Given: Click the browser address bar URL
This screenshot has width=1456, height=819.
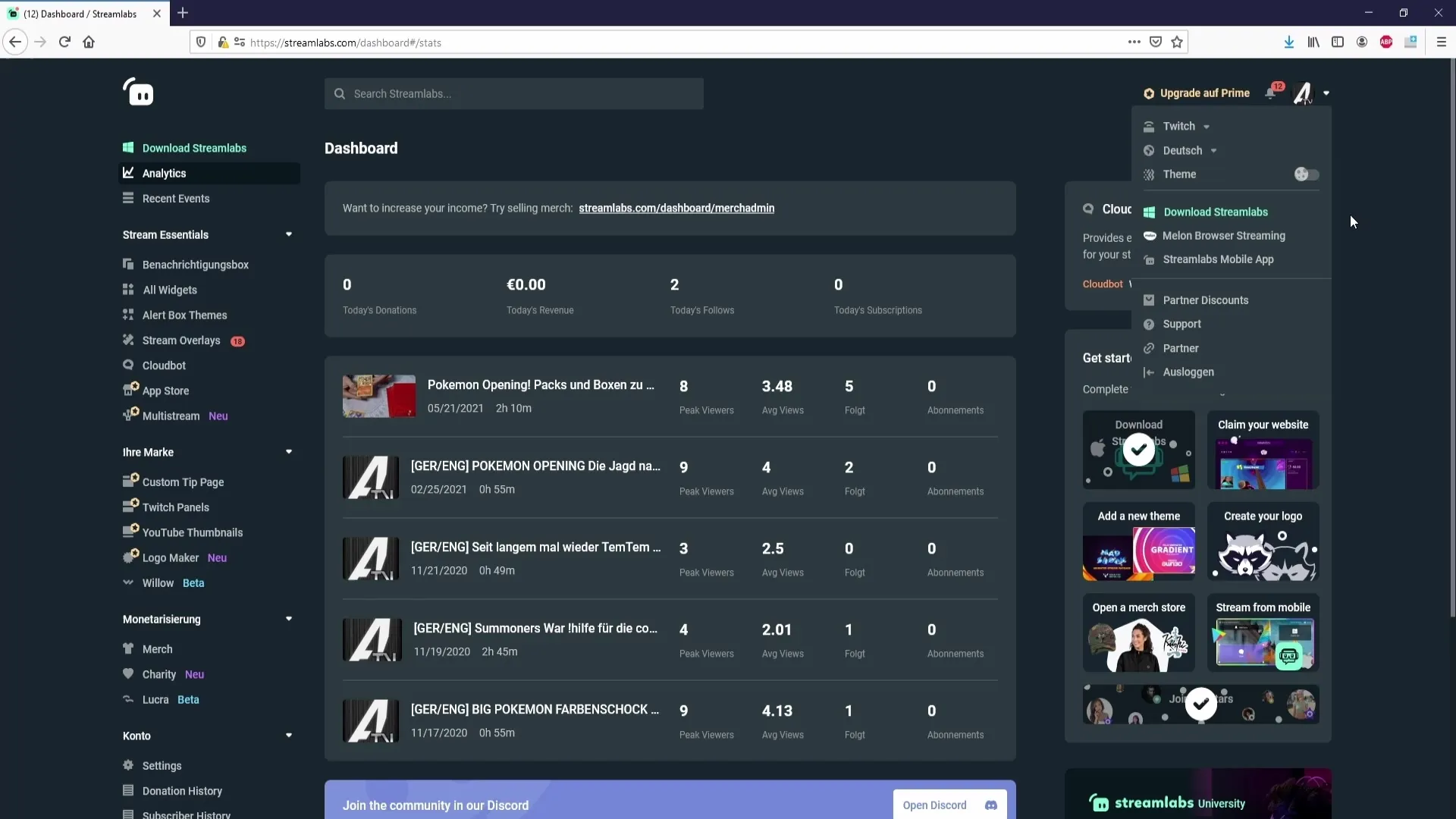Looking at the screenshot, I should pyautogui.click(x=346, y=42).
